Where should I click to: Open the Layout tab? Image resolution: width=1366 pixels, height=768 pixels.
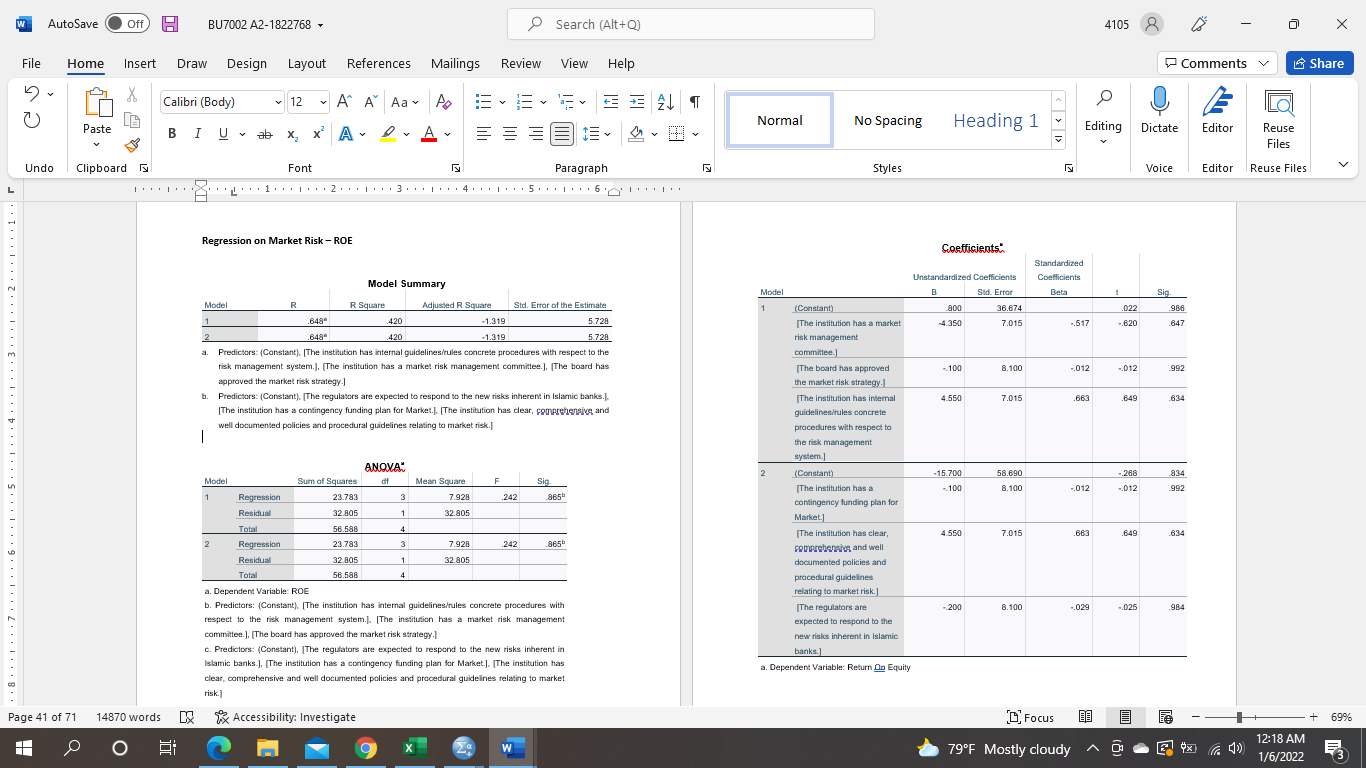tap(307, 63)
